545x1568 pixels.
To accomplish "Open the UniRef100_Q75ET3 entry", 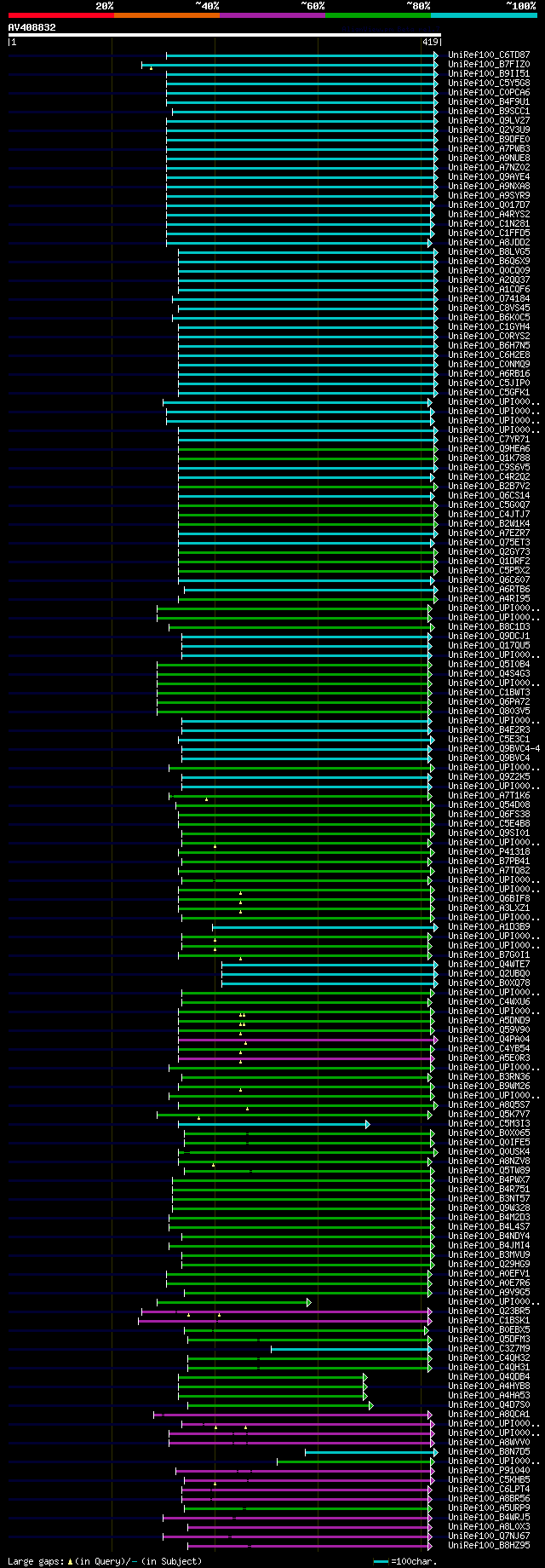I will (489, 543).
